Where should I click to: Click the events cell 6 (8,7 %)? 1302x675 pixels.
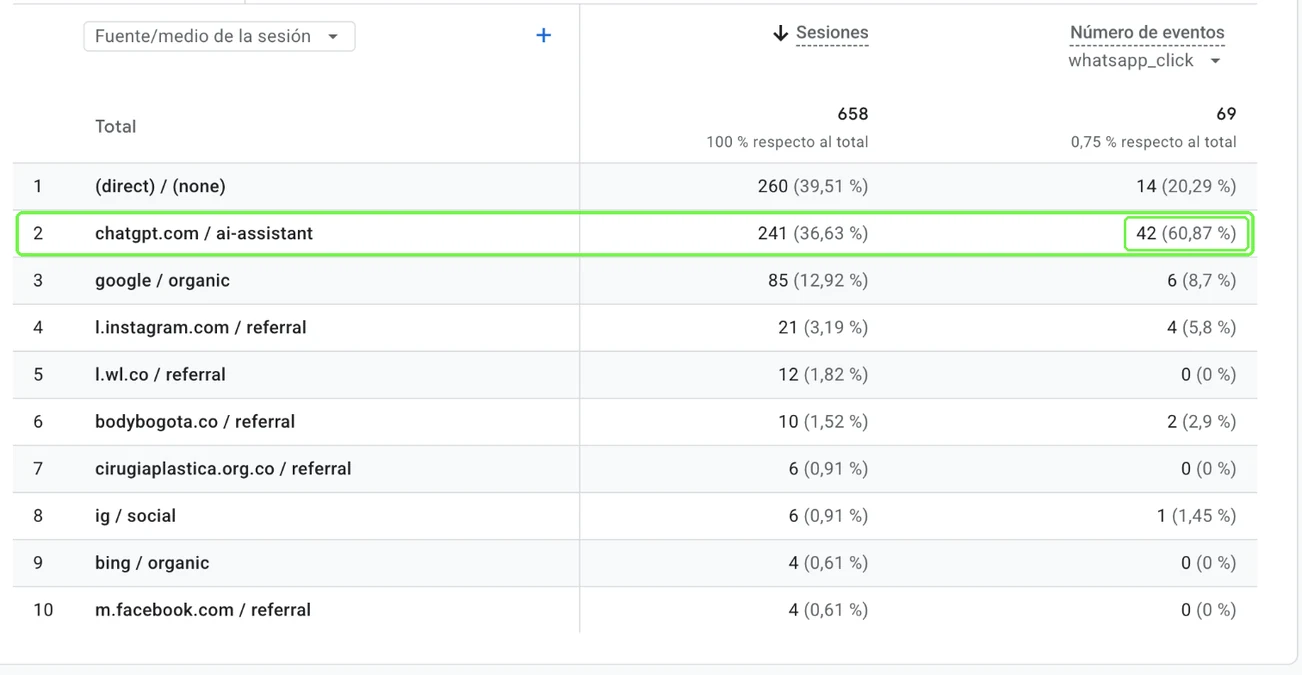(x=1201, y=280)
